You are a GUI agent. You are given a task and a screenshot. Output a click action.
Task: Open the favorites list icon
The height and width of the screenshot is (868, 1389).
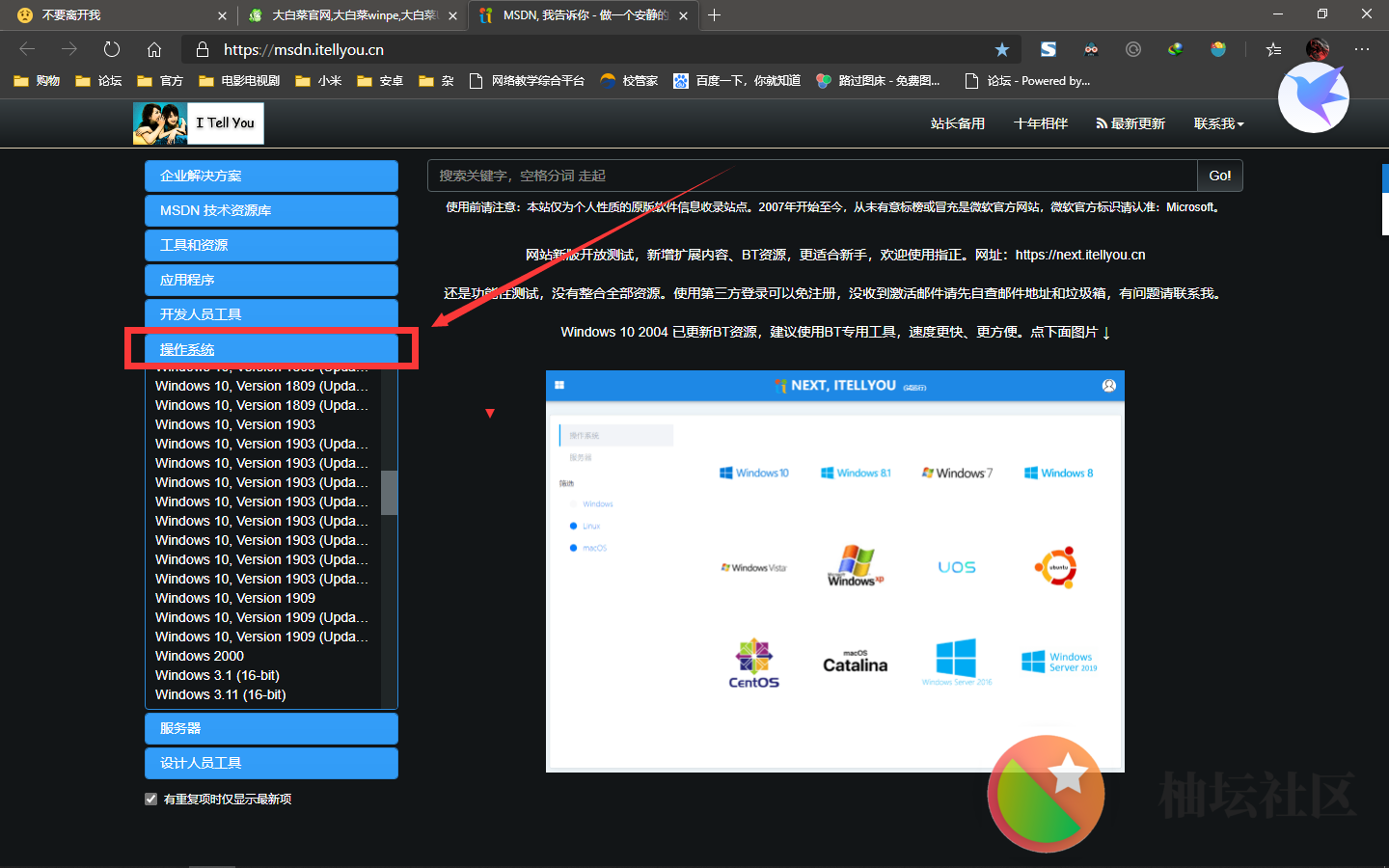[1274, 49]
